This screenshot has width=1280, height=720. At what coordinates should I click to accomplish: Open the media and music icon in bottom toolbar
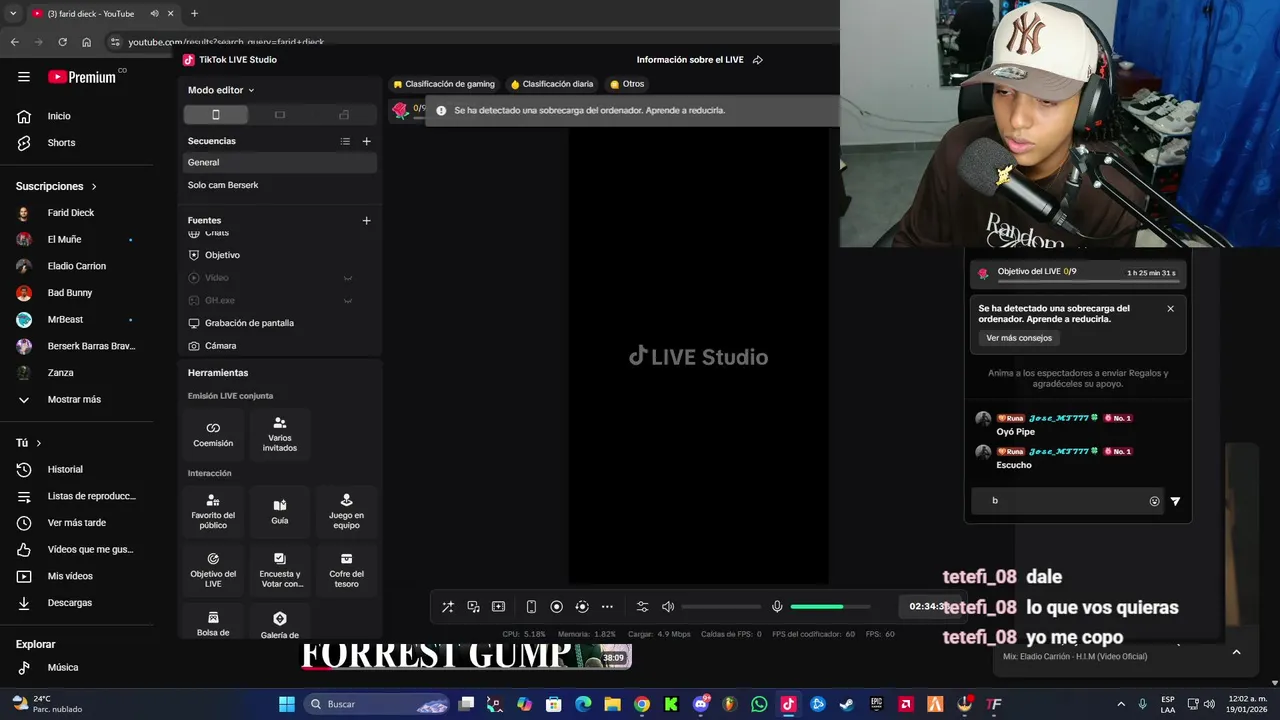pos(473,607)
